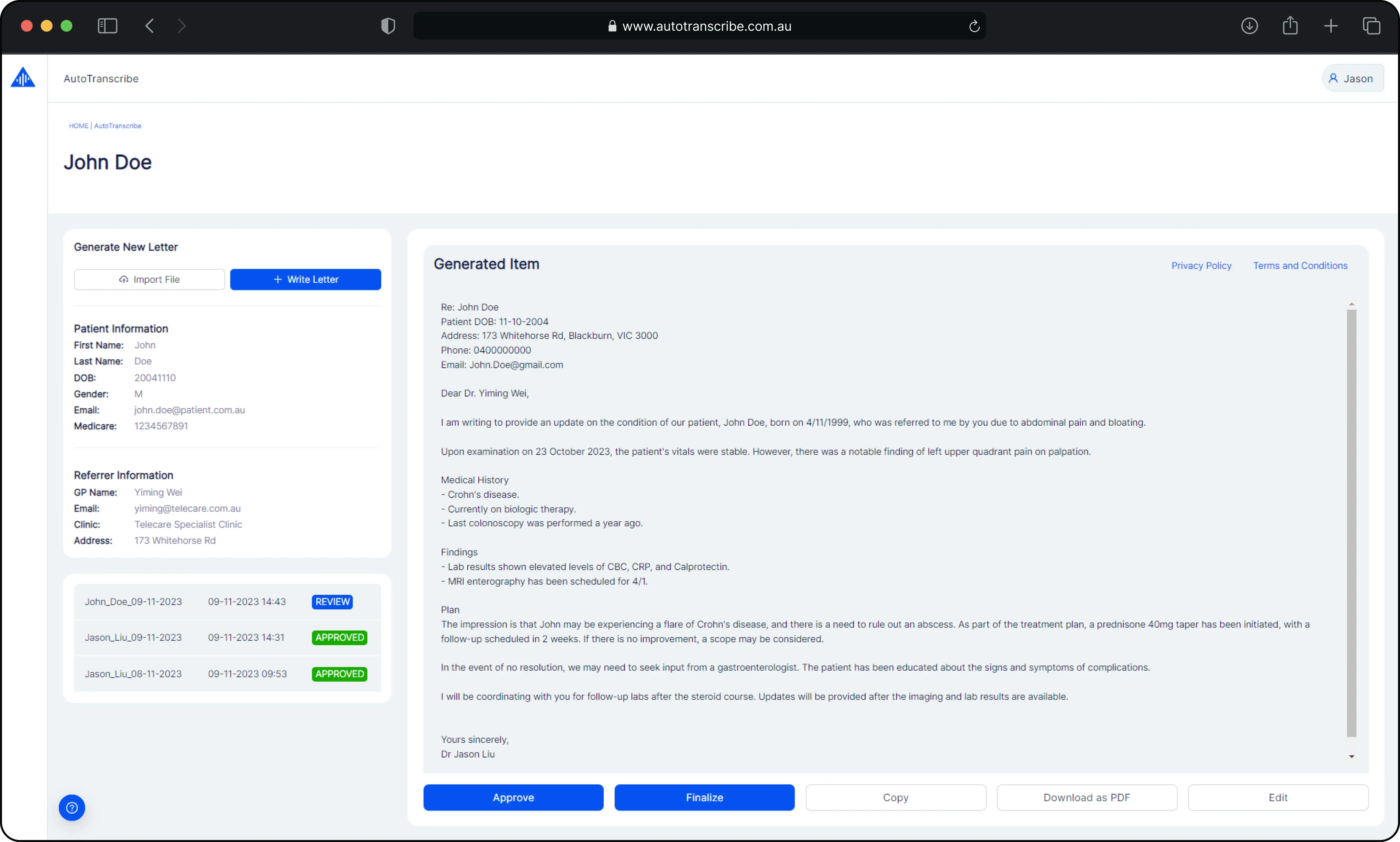
Task: Open Safari downloads with the circled arrow icon
Action: click(1248, 26)
